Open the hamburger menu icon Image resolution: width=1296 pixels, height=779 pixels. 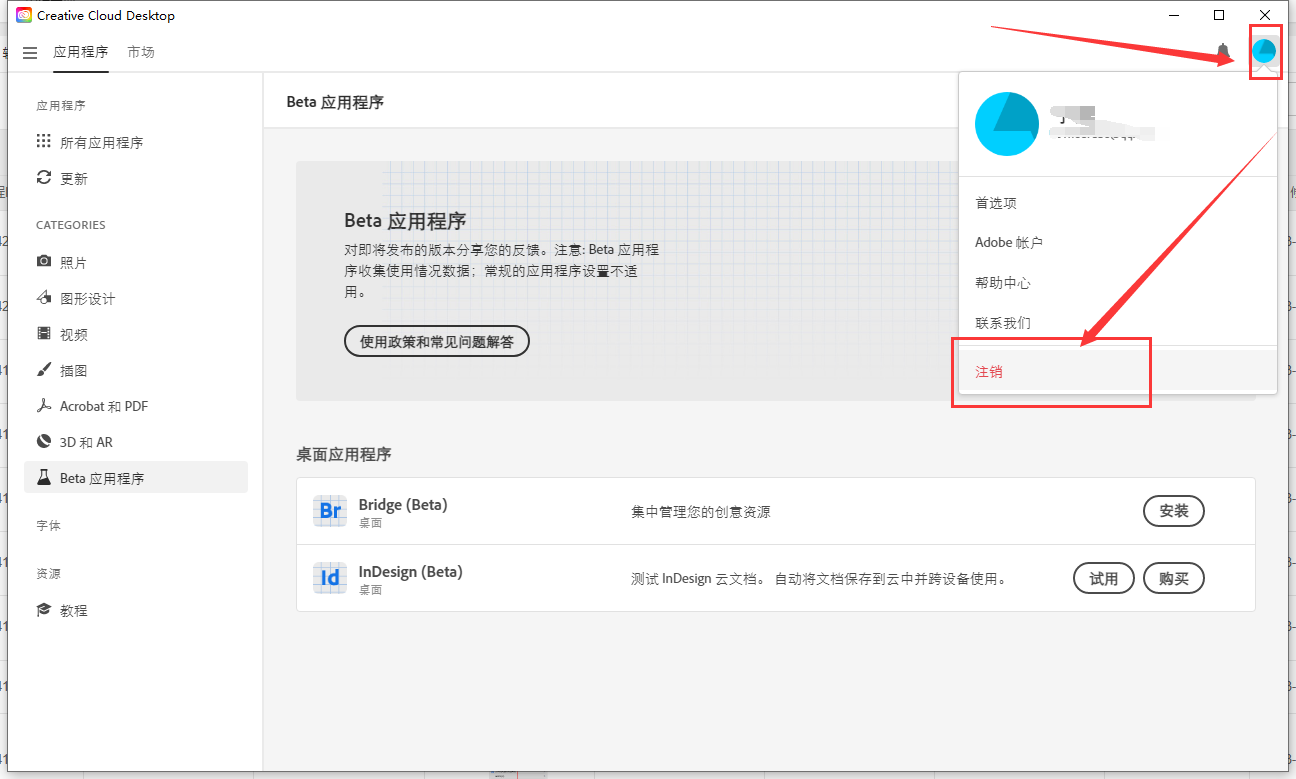(x=30, y=52)
